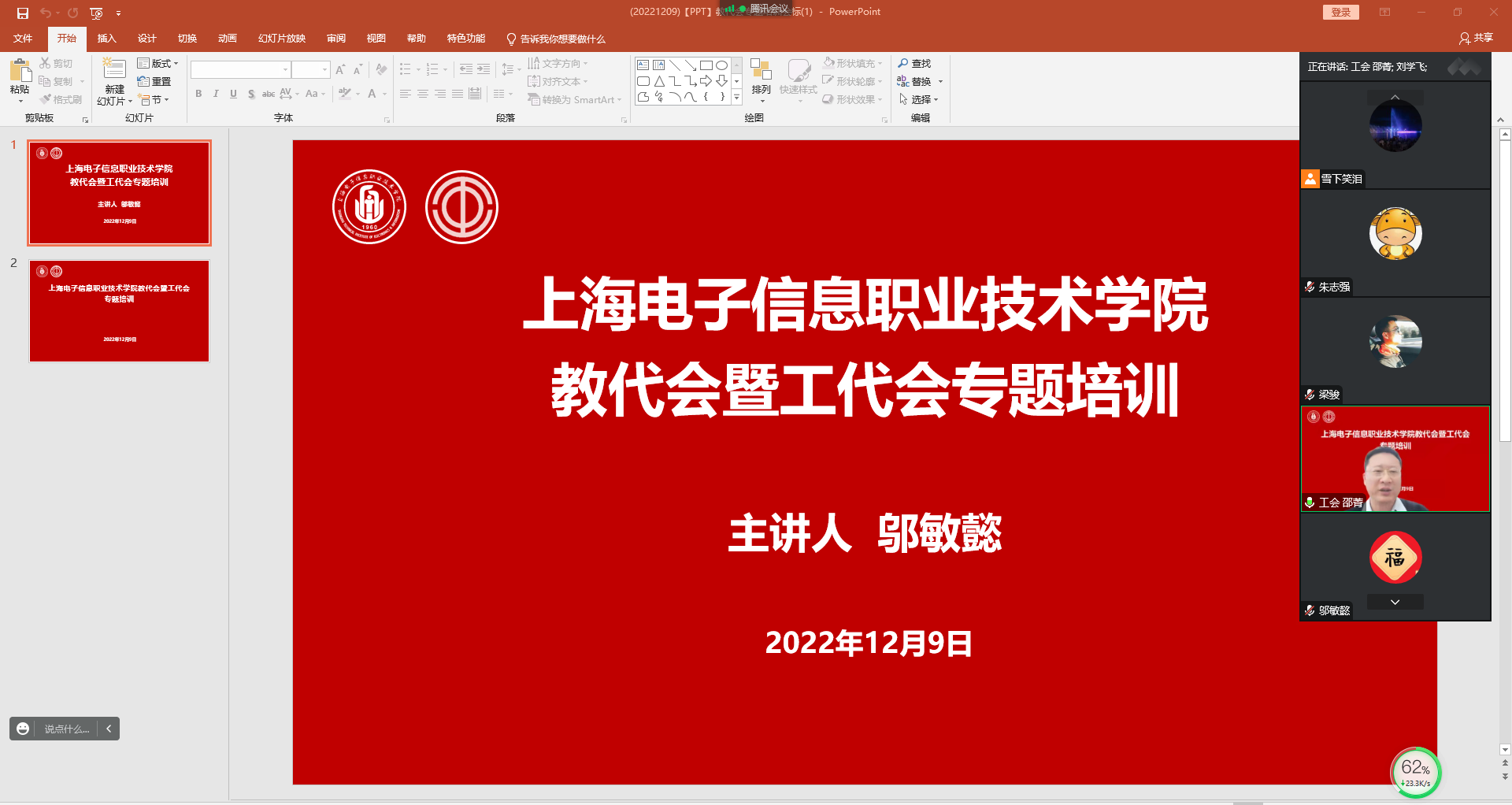
Task: Switch to Slide Show (幻灯片放映) tab
Action: [x=281, y=39]
